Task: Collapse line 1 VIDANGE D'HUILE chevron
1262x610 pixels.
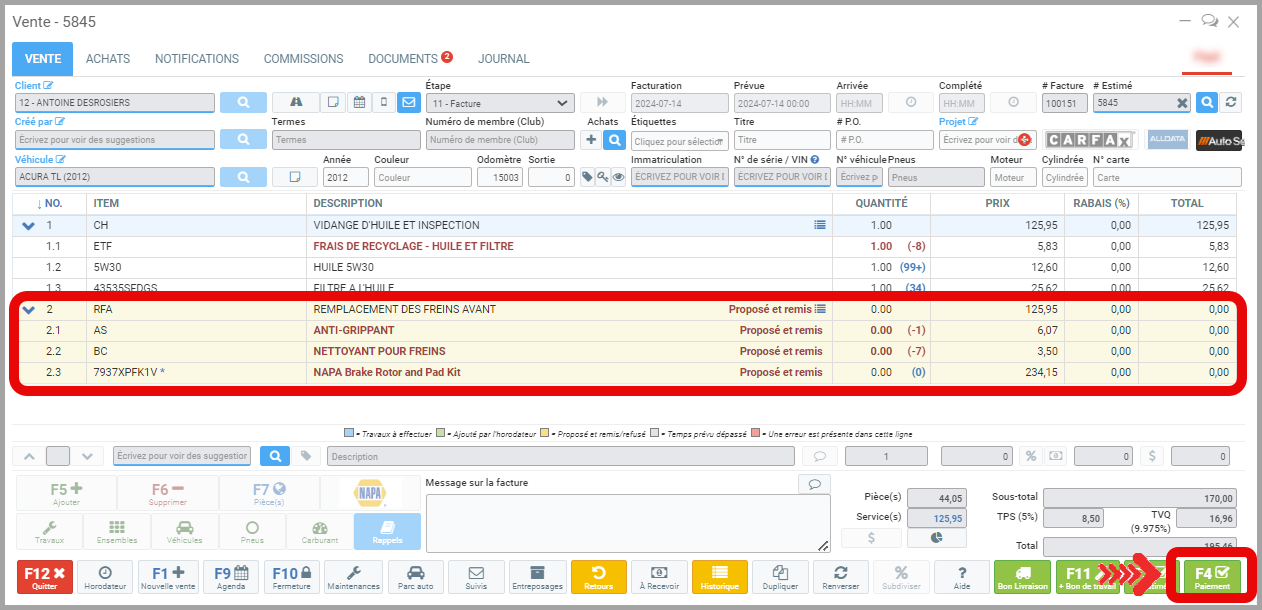Action: click(28, 226)
